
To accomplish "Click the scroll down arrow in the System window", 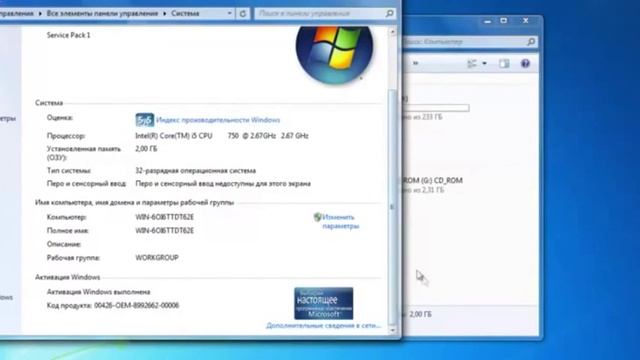I will coord(393,330).
